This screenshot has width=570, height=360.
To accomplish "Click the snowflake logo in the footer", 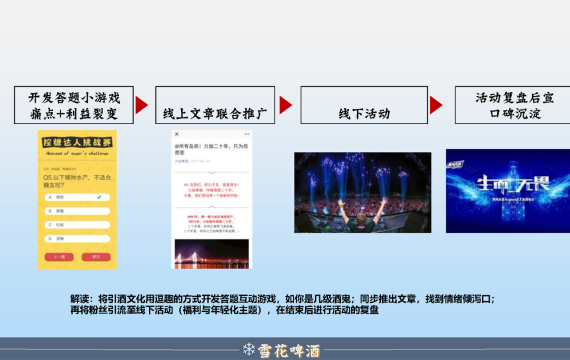I will click(x=249, y=349).
